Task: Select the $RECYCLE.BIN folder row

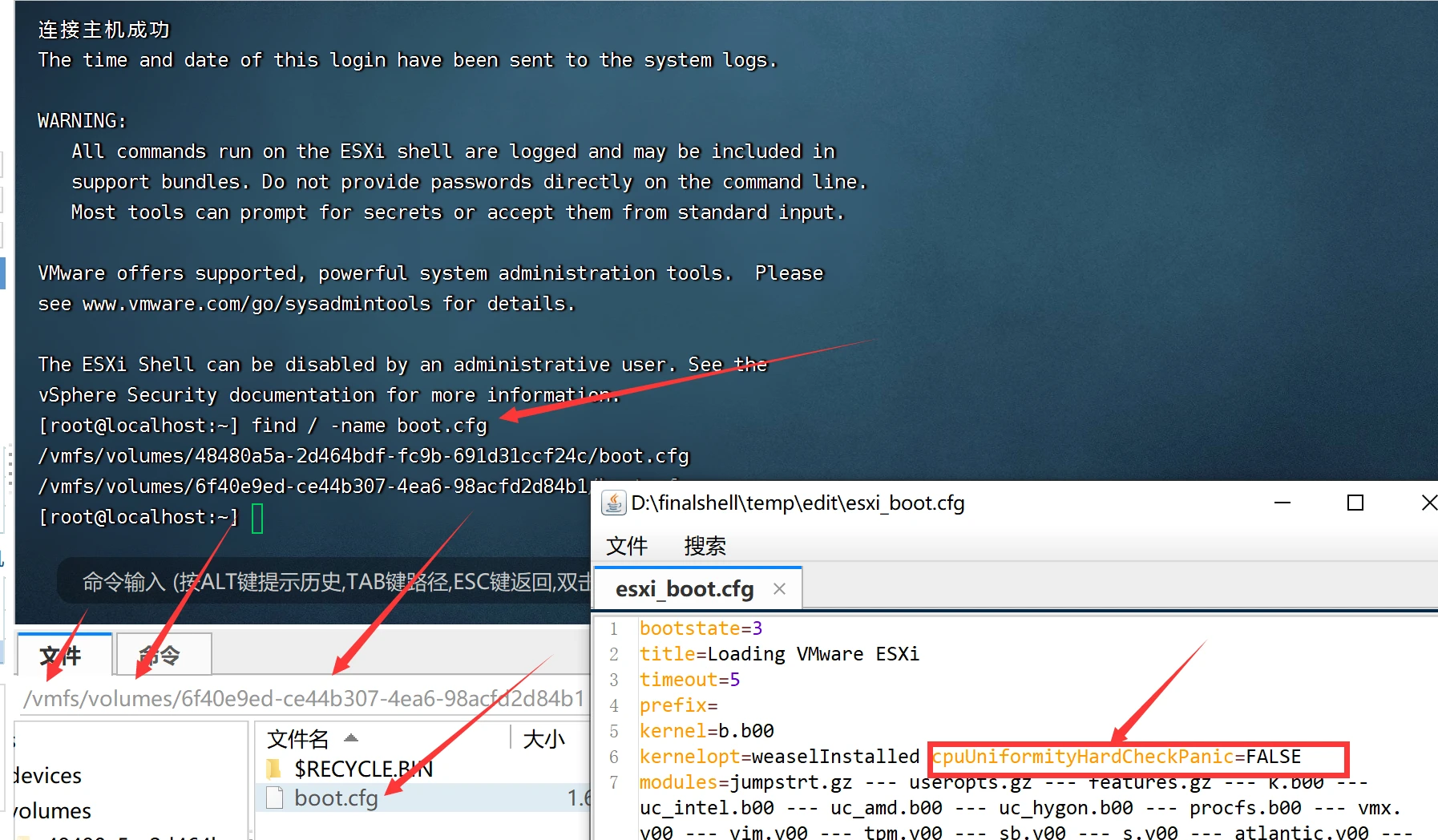Action: 423,769
